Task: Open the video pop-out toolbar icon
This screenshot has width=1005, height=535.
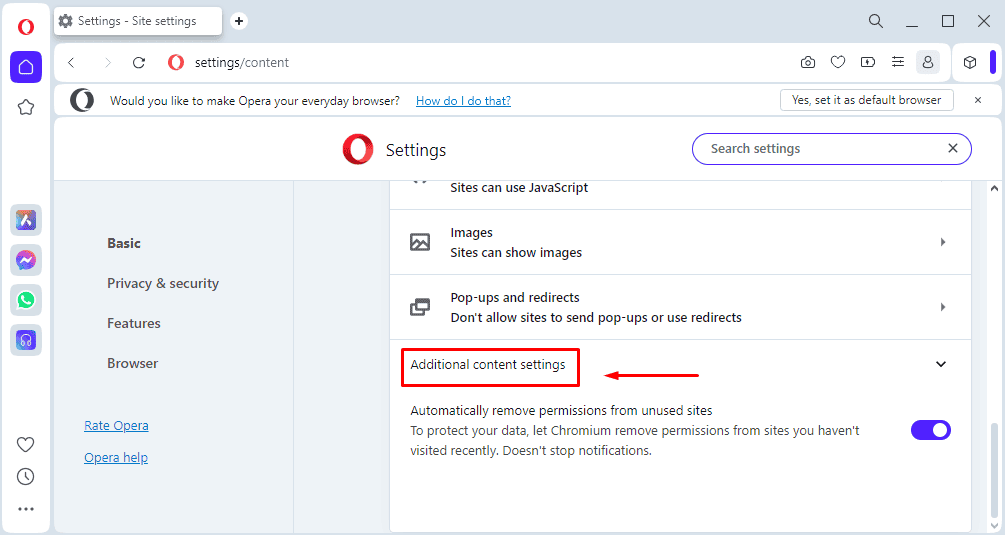Action: point(867,62)
